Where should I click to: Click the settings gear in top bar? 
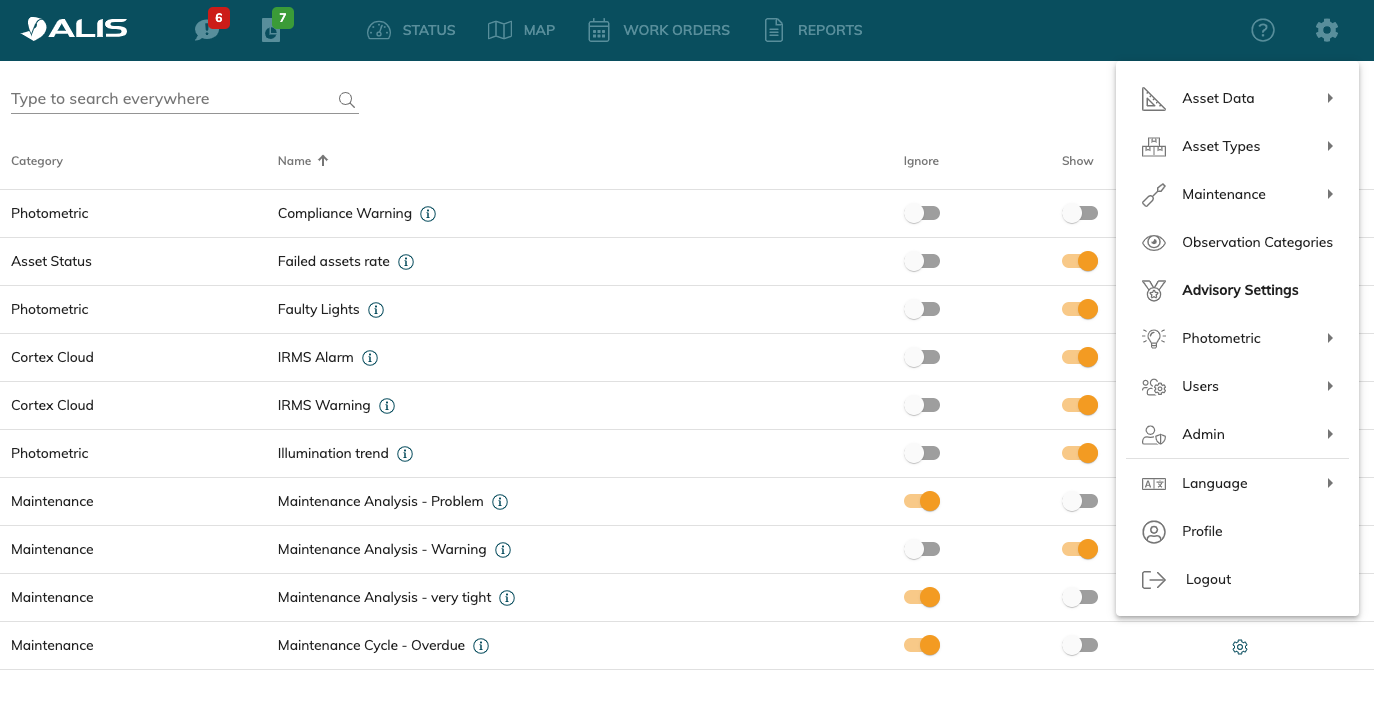(x=1326, y=30)
